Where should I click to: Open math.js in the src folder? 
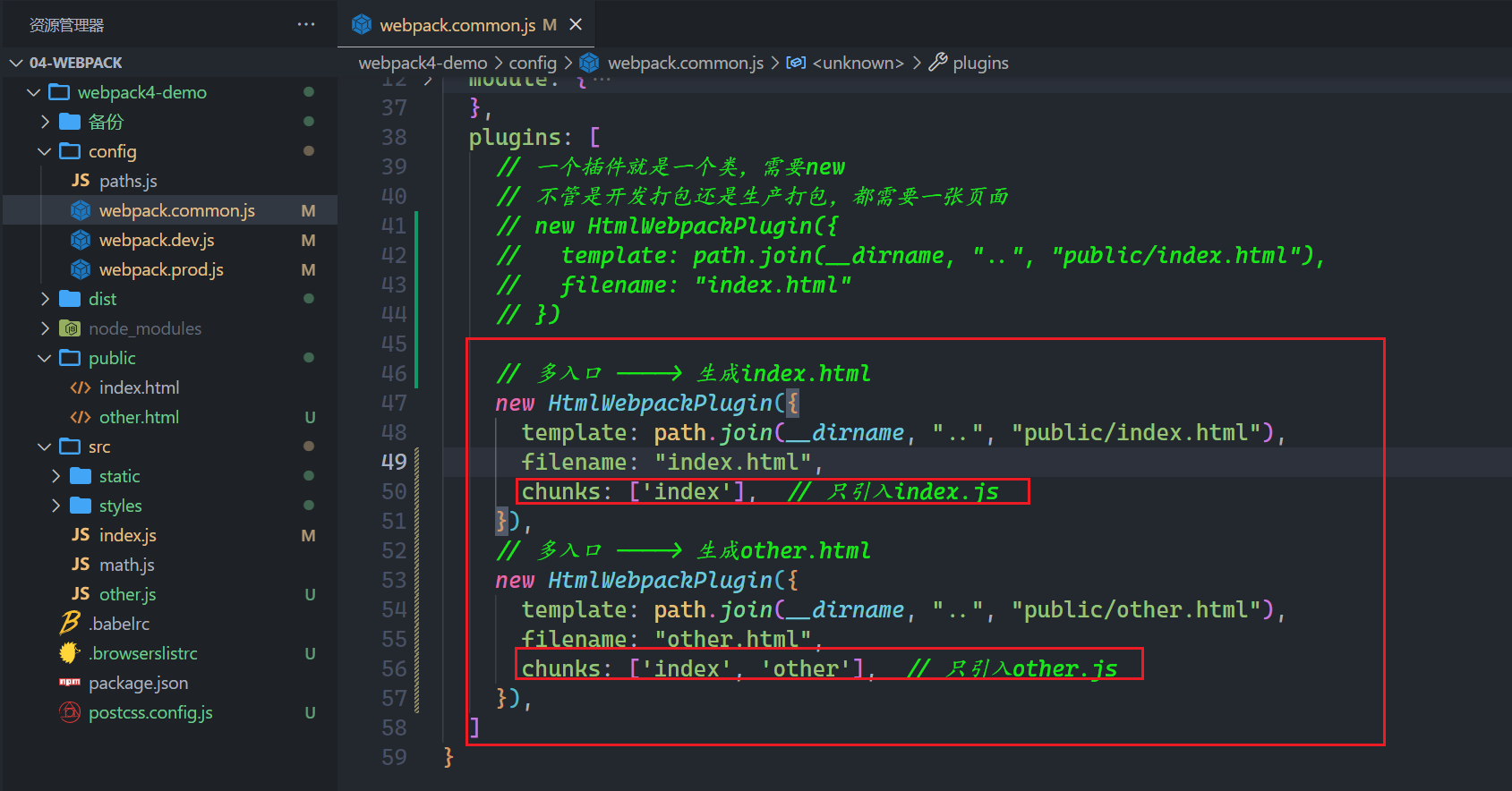click(x=127, y=565)
